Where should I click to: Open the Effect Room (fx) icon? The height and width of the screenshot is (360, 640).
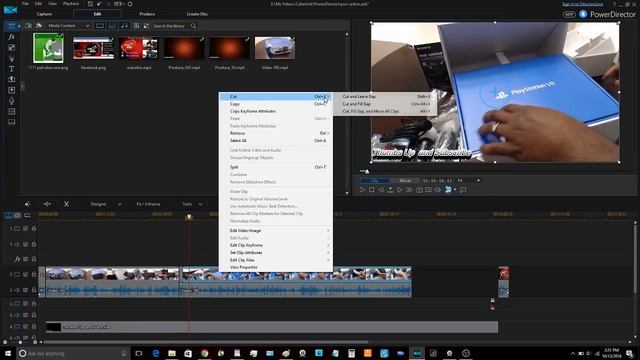pos(11,37)
